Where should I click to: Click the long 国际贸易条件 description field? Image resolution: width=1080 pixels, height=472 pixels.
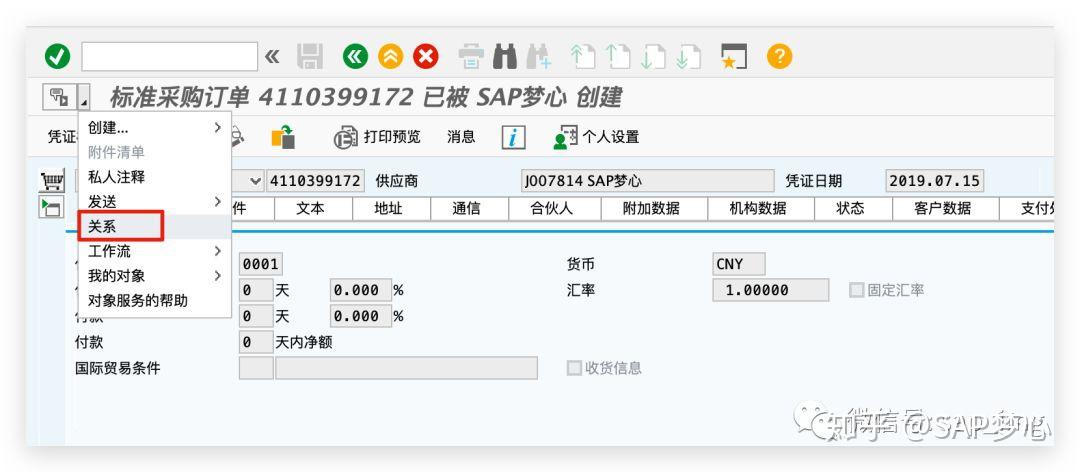click(x=406, y=368)
